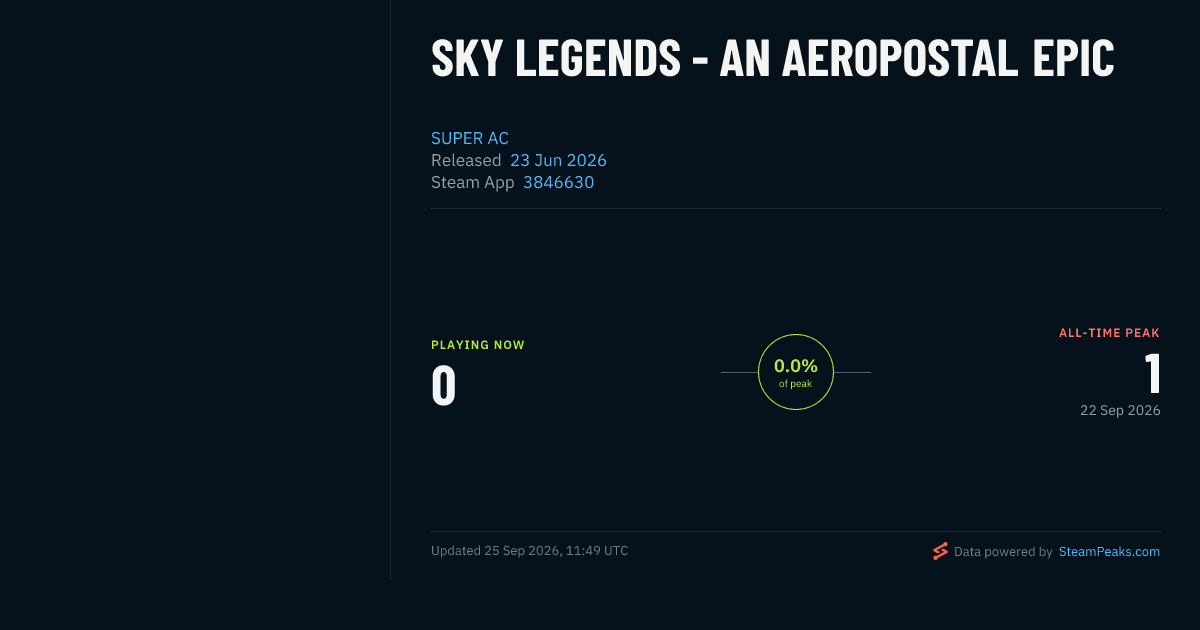Click the 22 Sep 2026 peak date
The width and height of the screenshot is (1200, 630).
coord(1120,410)
